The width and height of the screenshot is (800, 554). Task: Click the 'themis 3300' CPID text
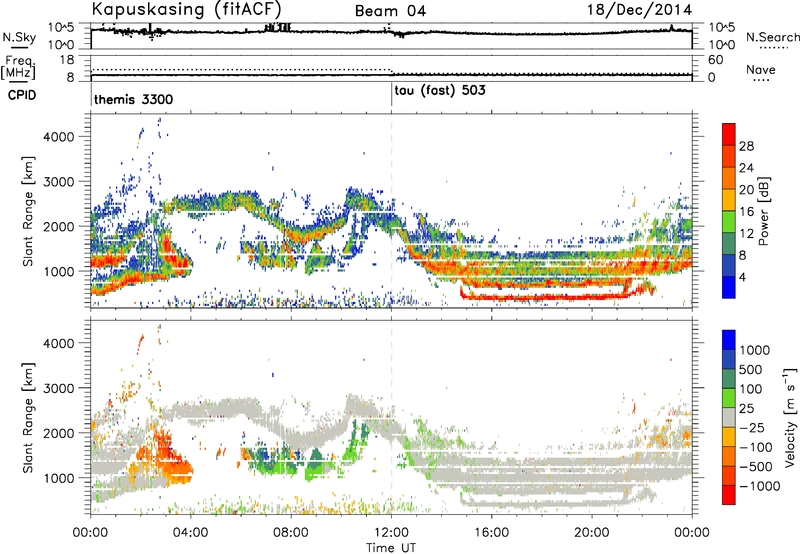tap(134, 99)
